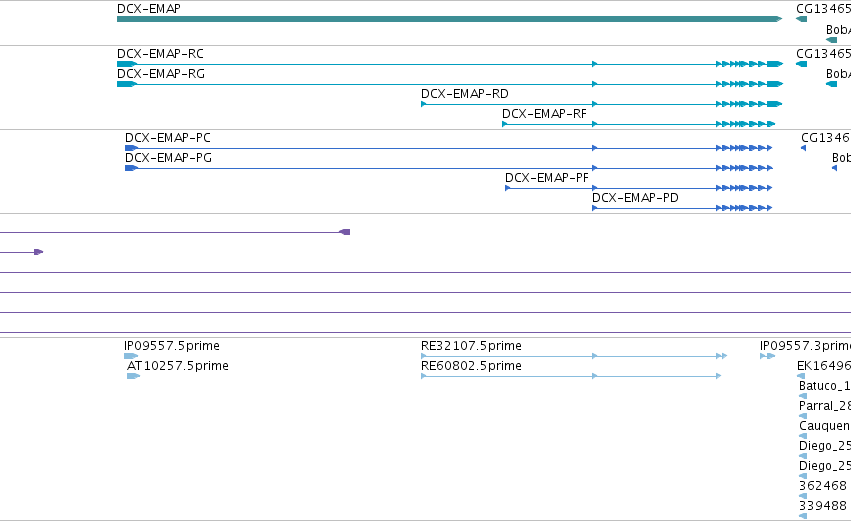851x521 pixels.
Task: Select the AT10257.5prime EST label
Action: (177, 366)
